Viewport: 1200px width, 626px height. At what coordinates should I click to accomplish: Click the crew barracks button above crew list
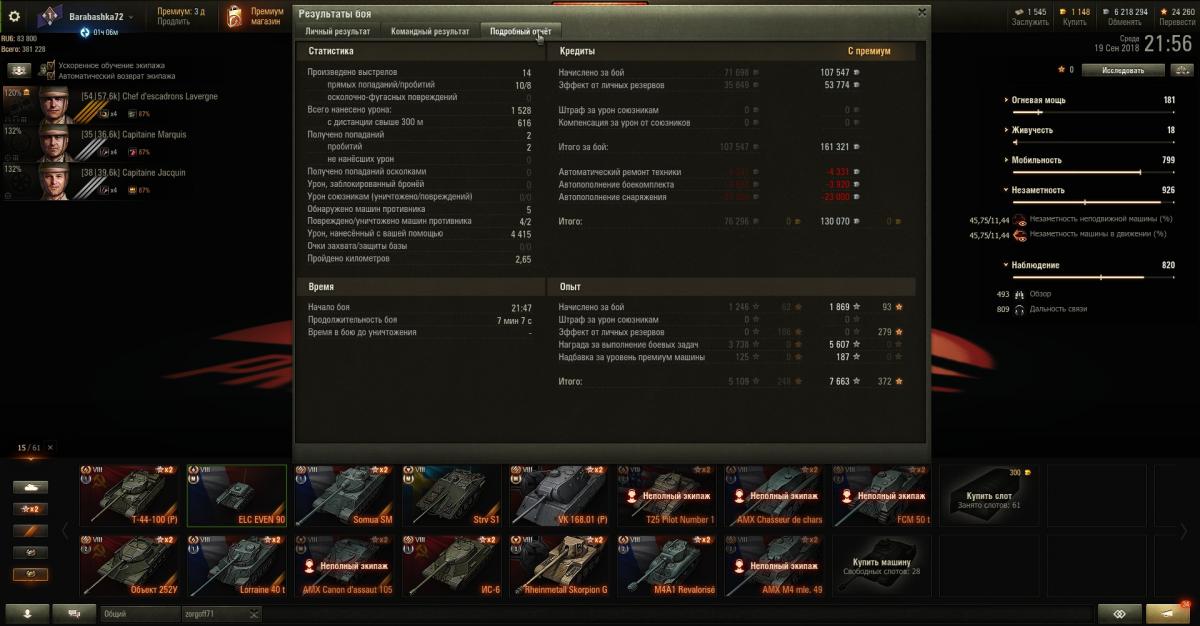pyautogui.click(x=20, y=70)
